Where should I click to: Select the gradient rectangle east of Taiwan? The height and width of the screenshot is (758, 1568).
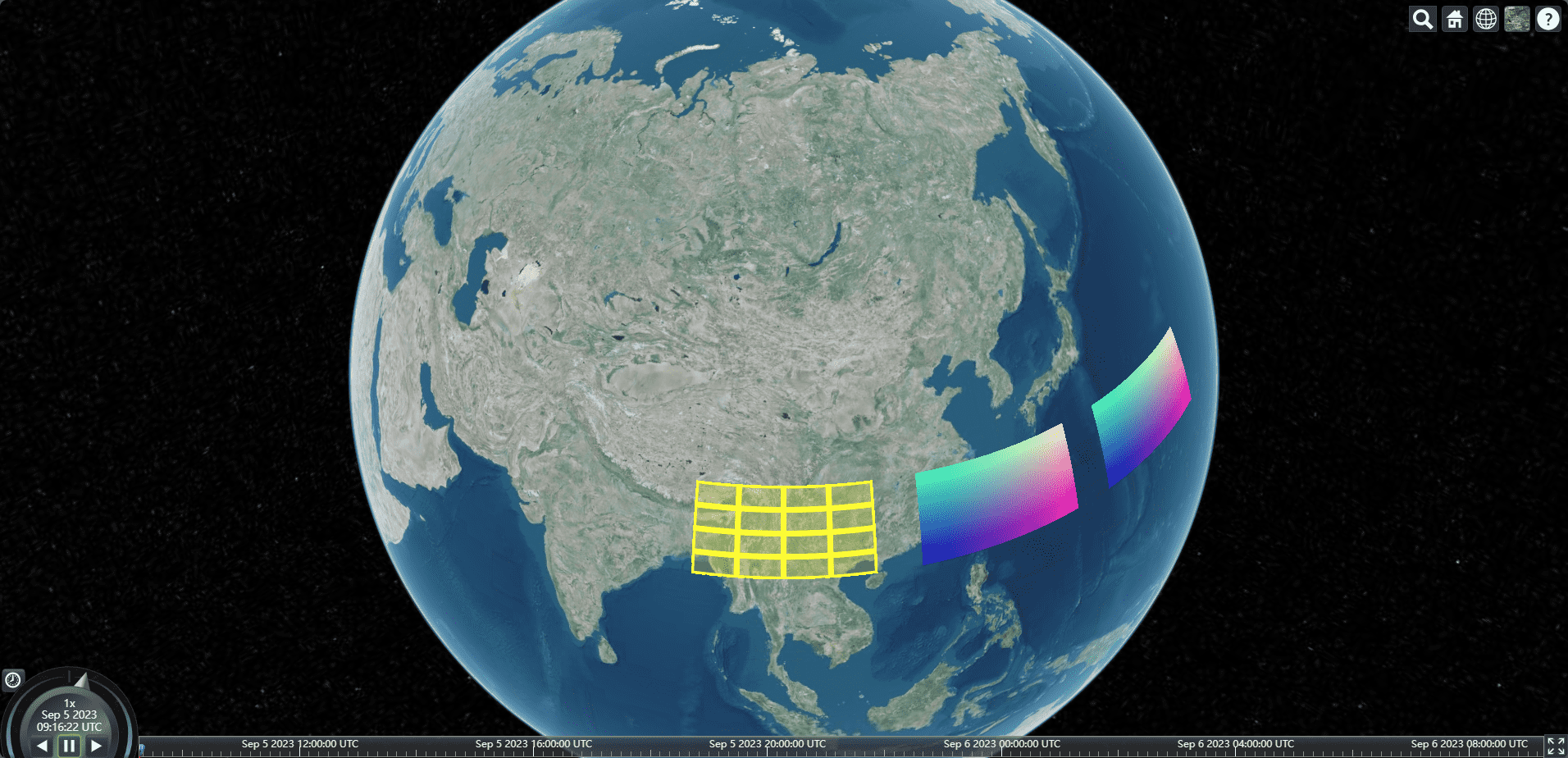coord(996,496)
